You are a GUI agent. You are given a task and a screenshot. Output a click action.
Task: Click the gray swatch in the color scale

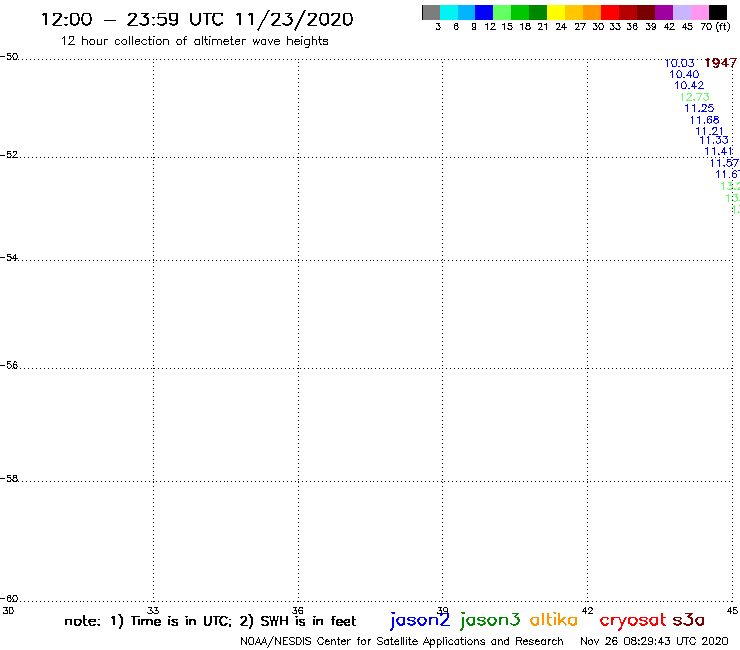point(431,12)
